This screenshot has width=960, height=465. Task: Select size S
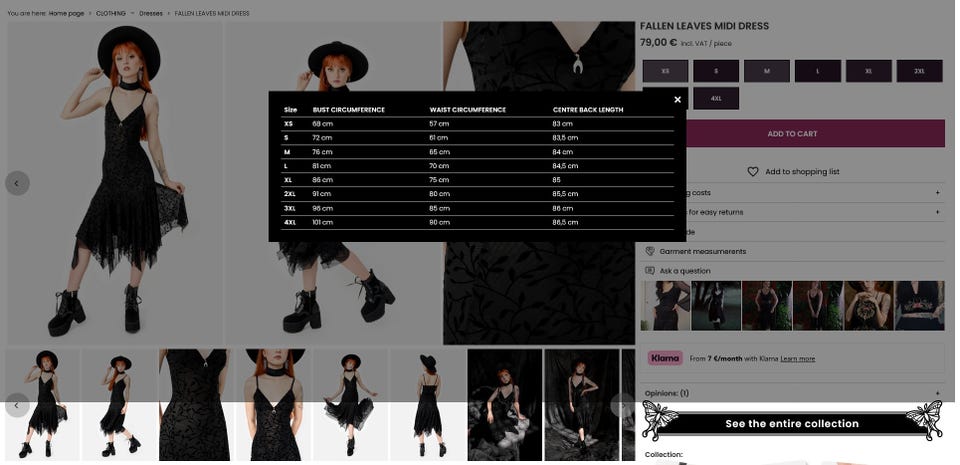pos(716,71)
